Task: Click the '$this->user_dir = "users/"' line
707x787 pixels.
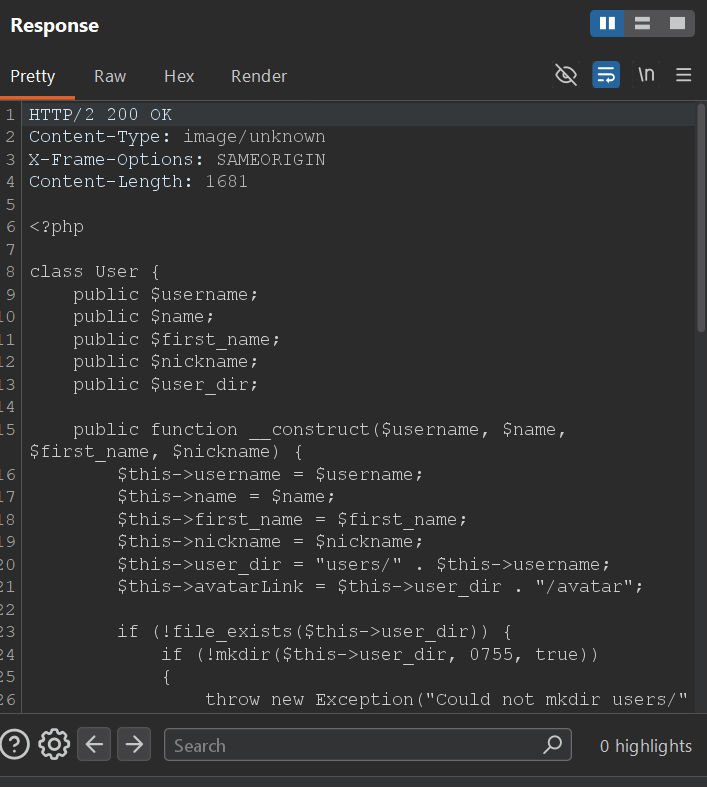Action: tap(364, 565)
